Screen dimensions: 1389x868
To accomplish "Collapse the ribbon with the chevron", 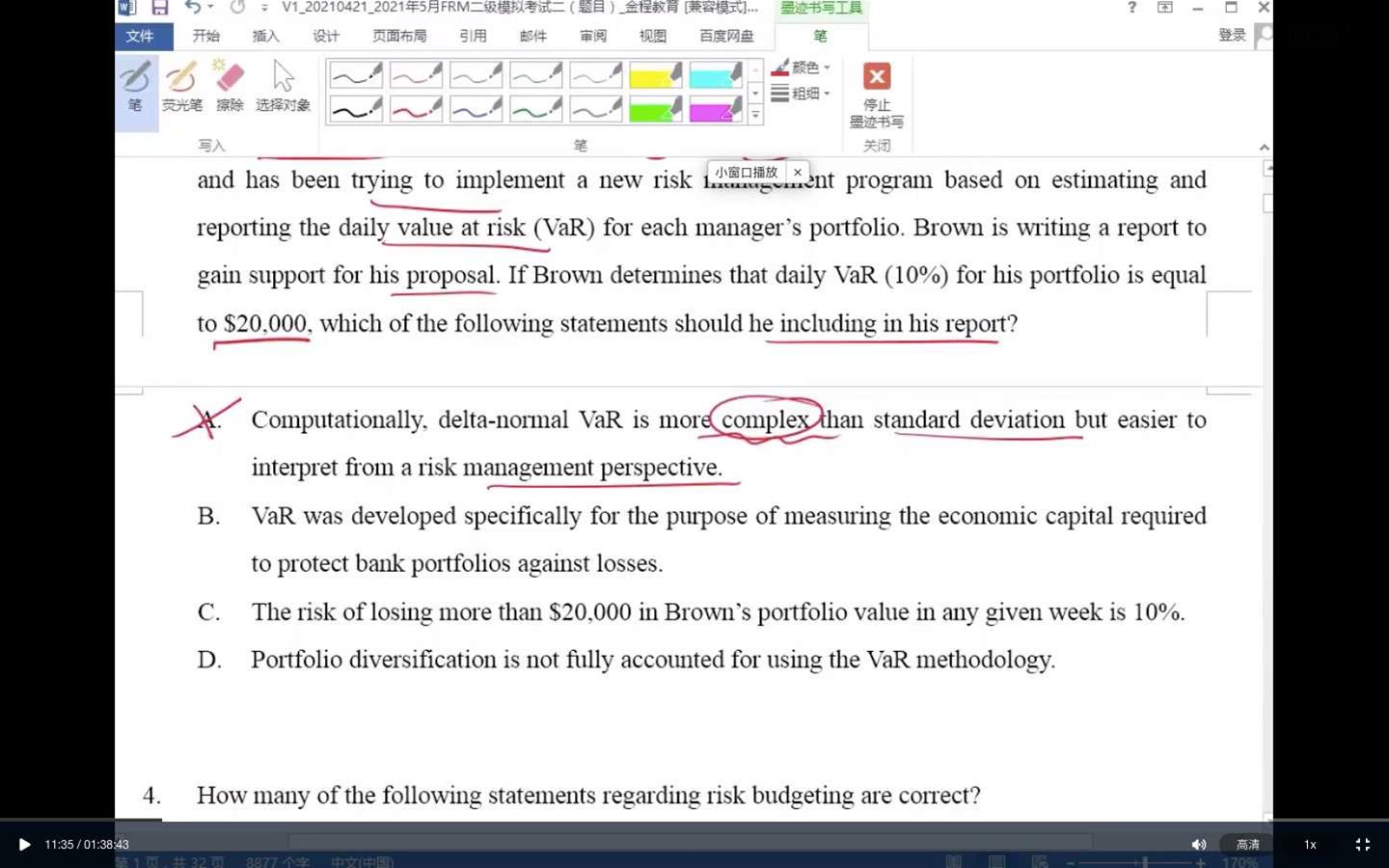I will pos(1264,147).
